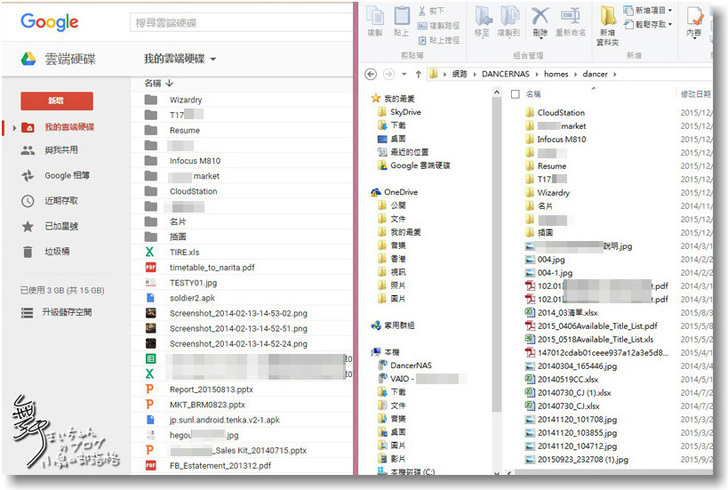Select 家用群組 in Explorer navigation pane
728x490 pixels.
click(399, 326)
